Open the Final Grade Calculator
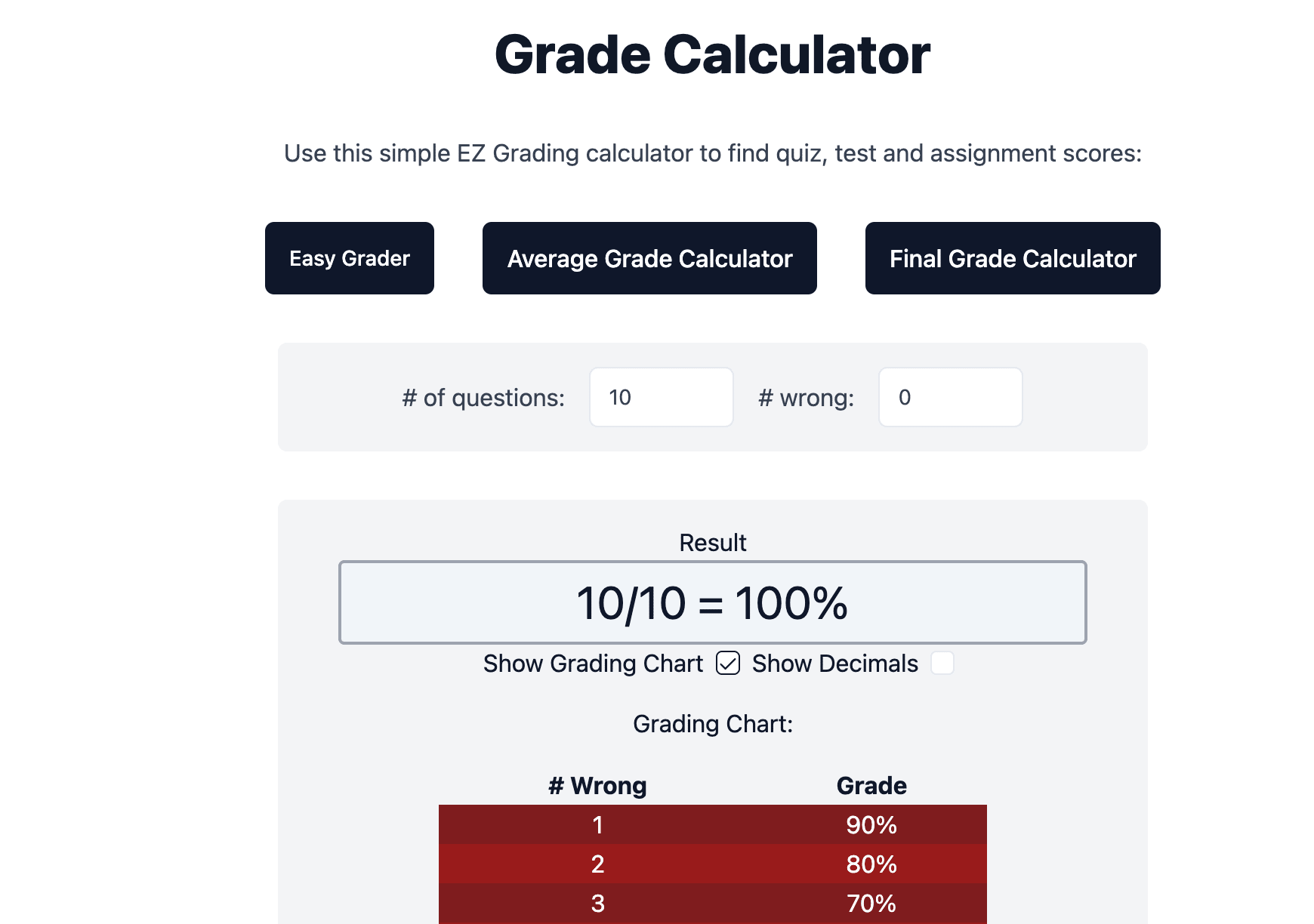The image size is (1314, 924). coord(1013,258)
